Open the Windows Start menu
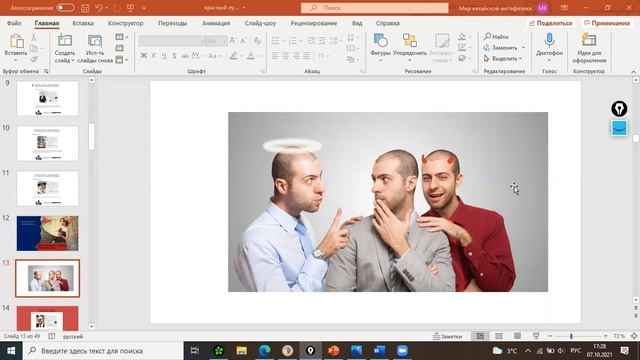The width and height of the screenshot is (640, 360). 11,351
